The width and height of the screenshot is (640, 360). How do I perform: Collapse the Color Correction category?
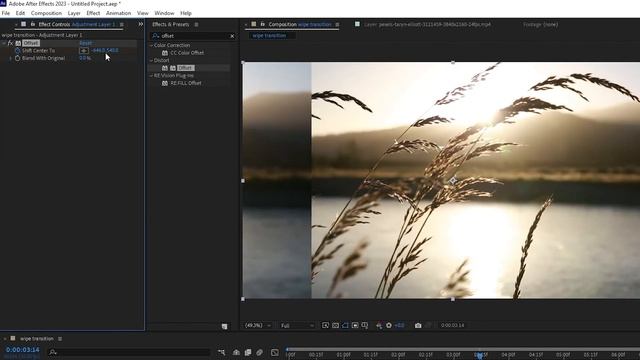point(151,45)
